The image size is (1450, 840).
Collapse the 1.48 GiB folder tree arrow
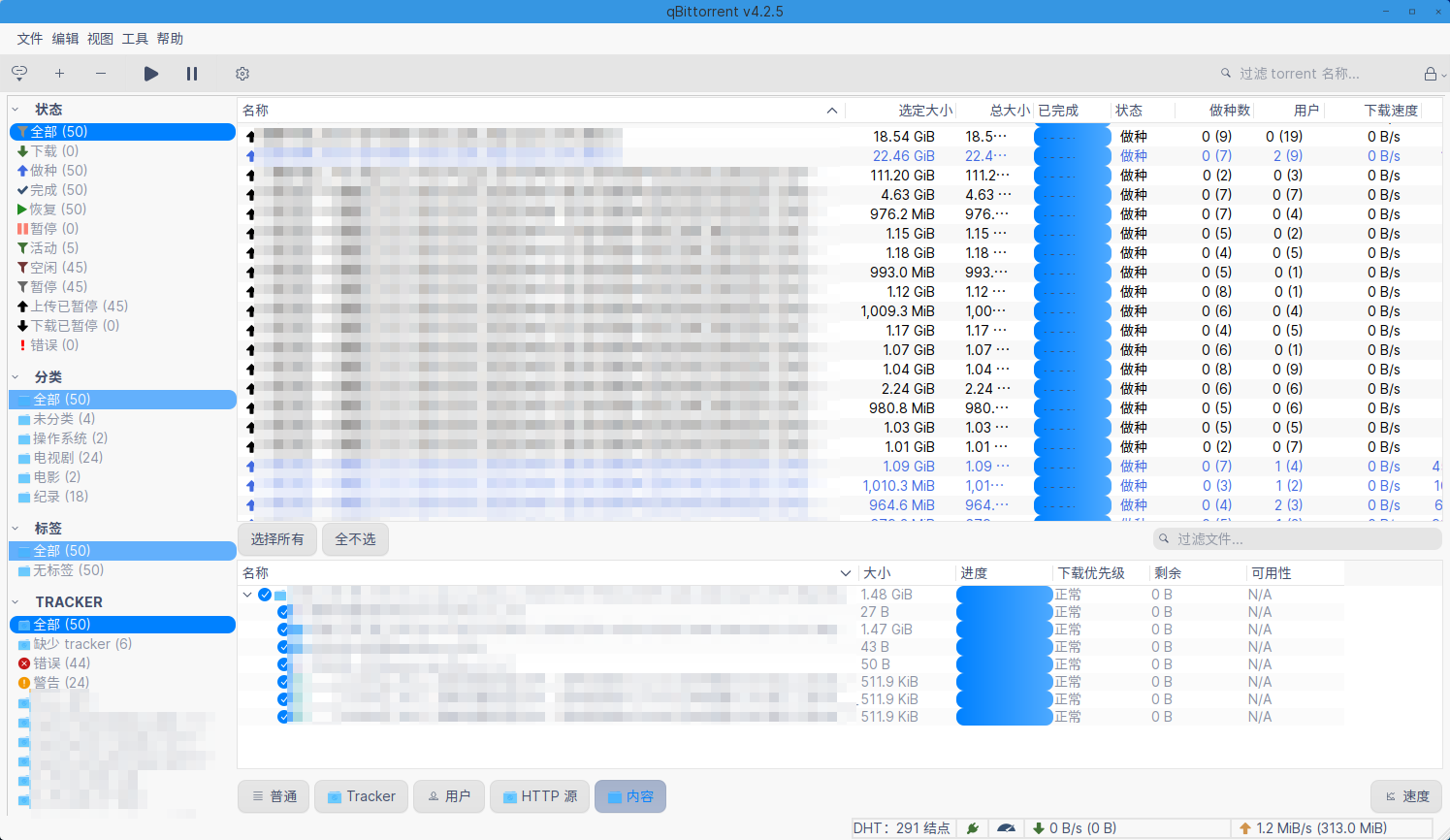(247, 595)
